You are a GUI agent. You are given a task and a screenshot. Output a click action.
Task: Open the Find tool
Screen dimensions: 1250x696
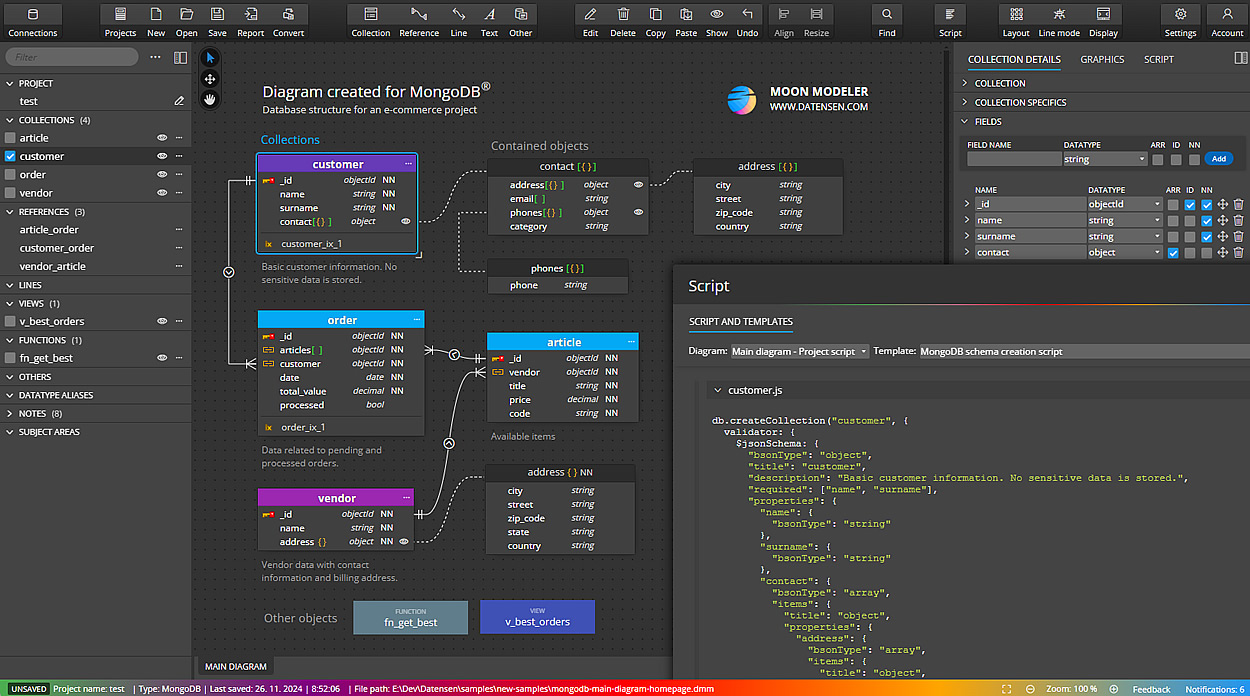887,21
